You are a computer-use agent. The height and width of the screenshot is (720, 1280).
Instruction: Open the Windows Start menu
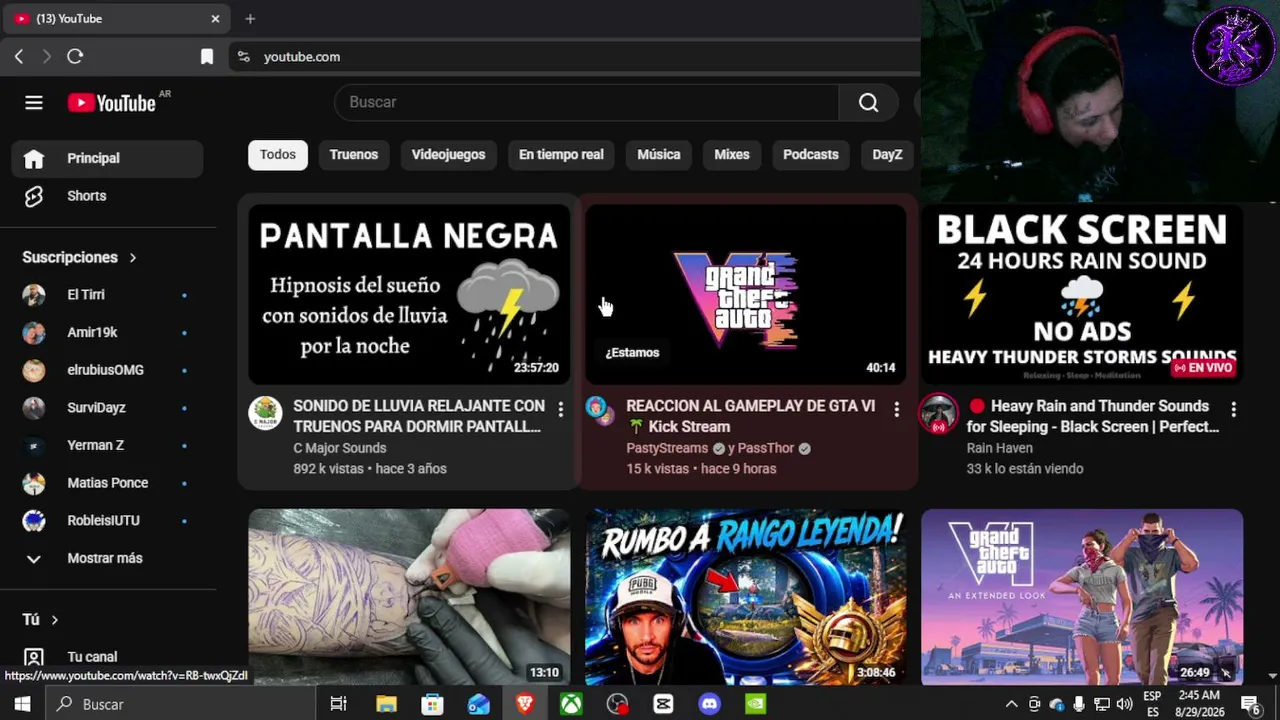[x=22, y=704]
